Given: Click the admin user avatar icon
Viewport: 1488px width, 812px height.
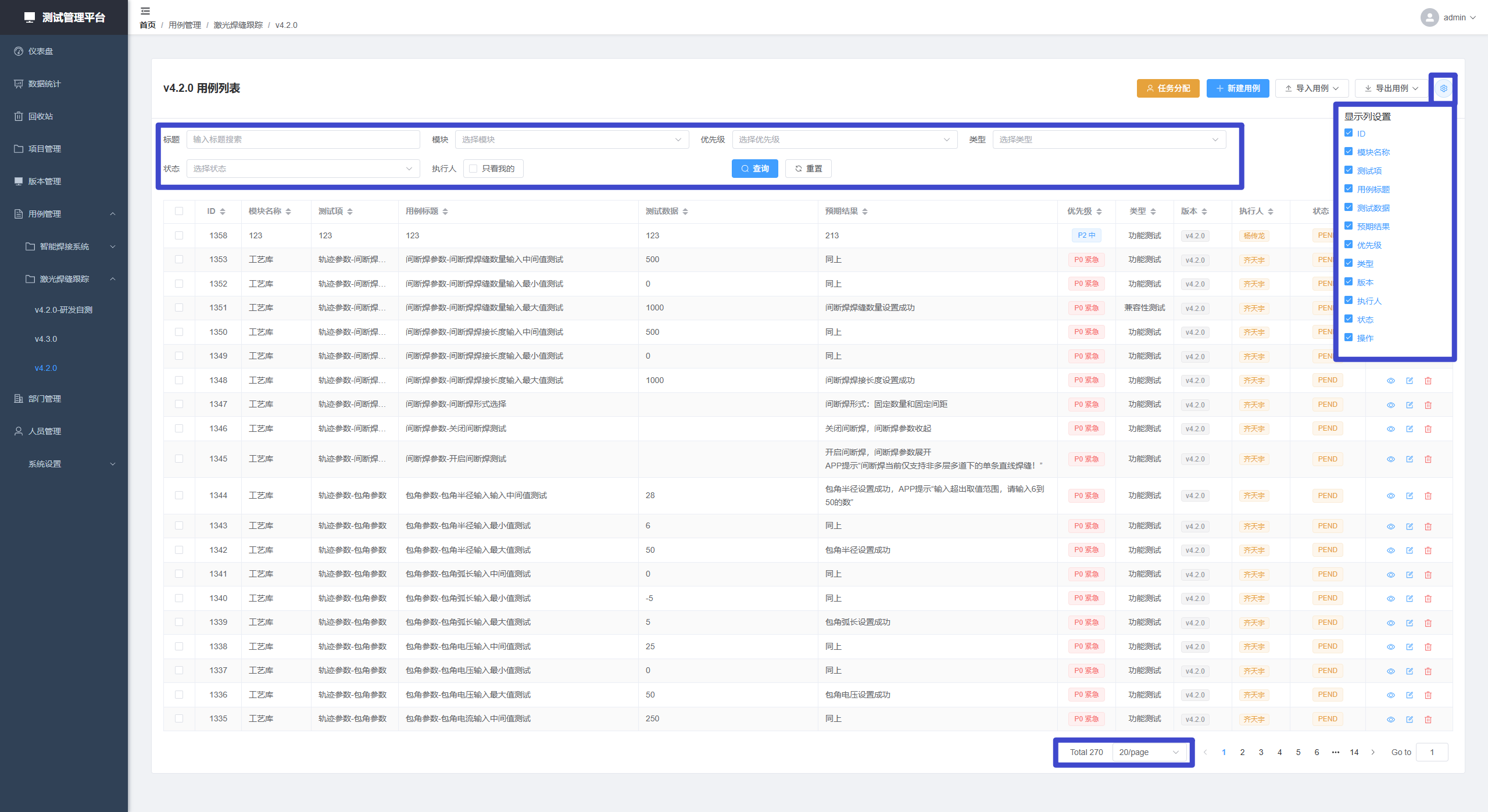Looking at the screenshot, I should point(1429,17).
